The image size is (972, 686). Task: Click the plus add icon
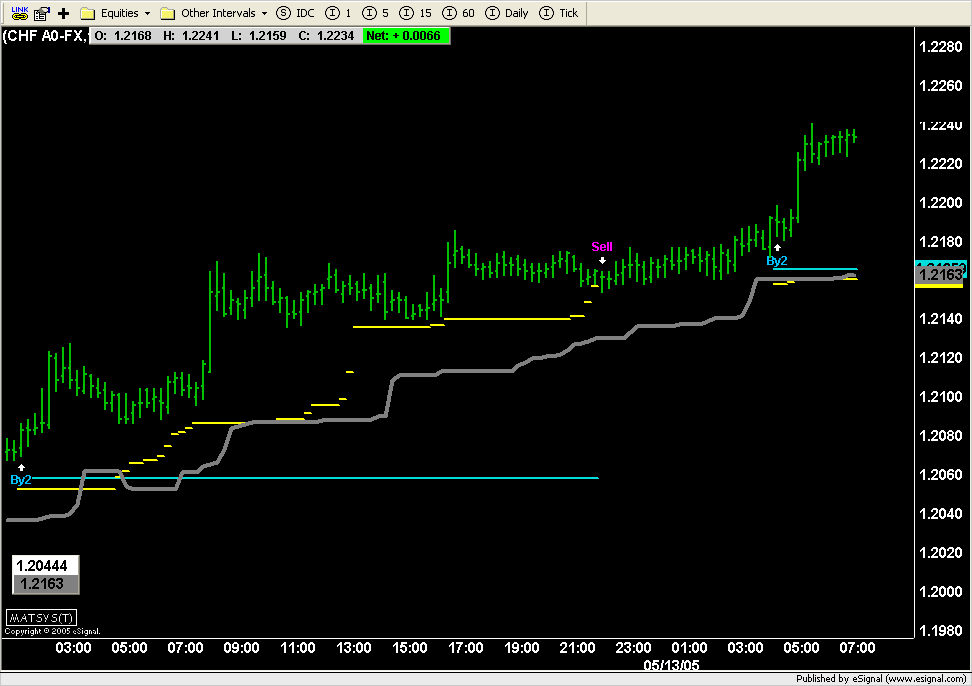[63, 13]
